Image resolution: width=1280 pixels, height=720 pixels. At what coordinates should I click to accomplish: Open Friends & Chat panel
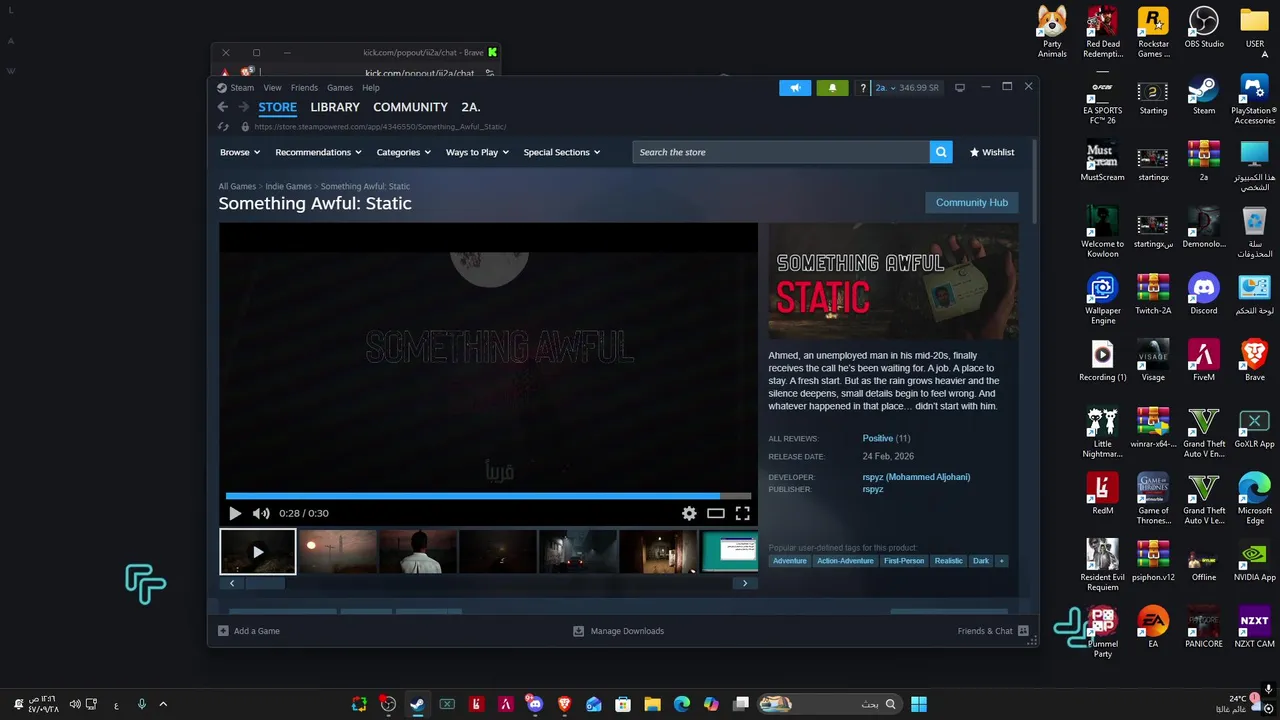tap(993, 631)
